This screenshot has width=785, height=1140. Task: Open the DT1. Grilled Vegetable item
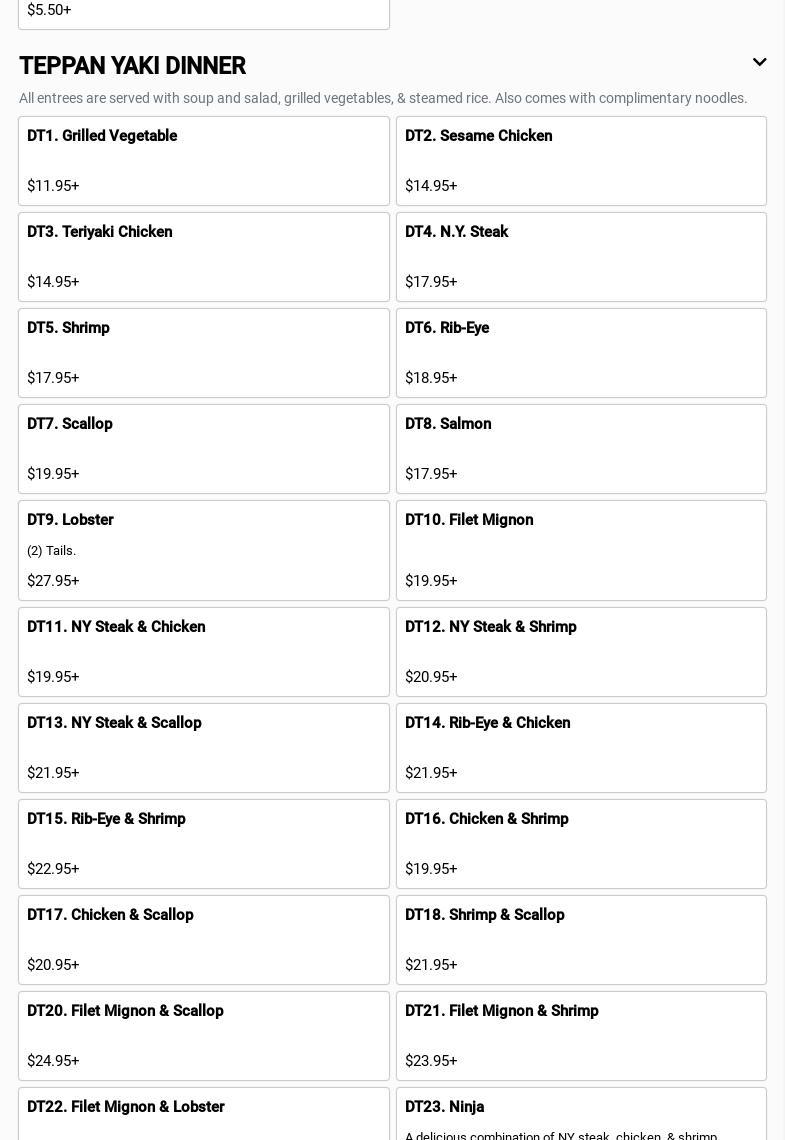click(203, 161)
